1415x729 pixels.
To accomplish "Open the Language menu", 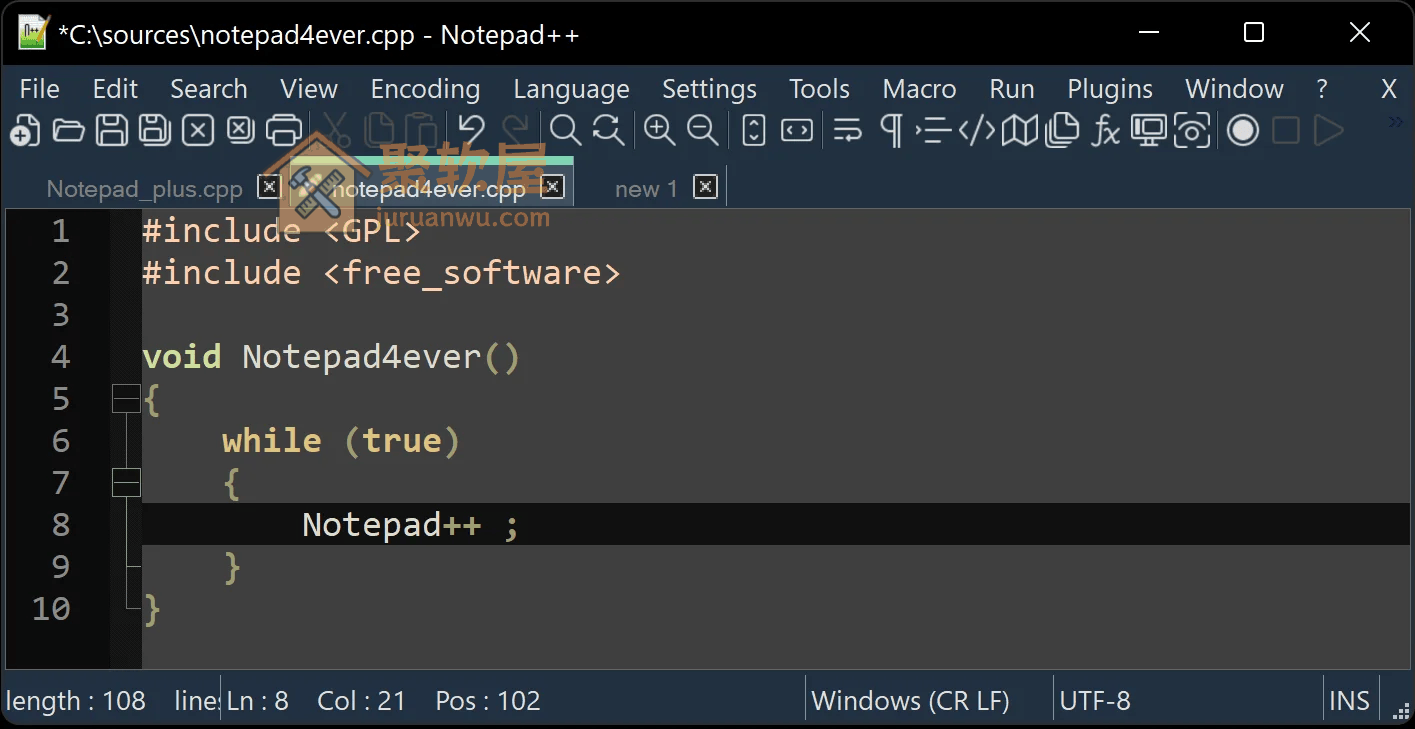I will [x=570, y=89].
